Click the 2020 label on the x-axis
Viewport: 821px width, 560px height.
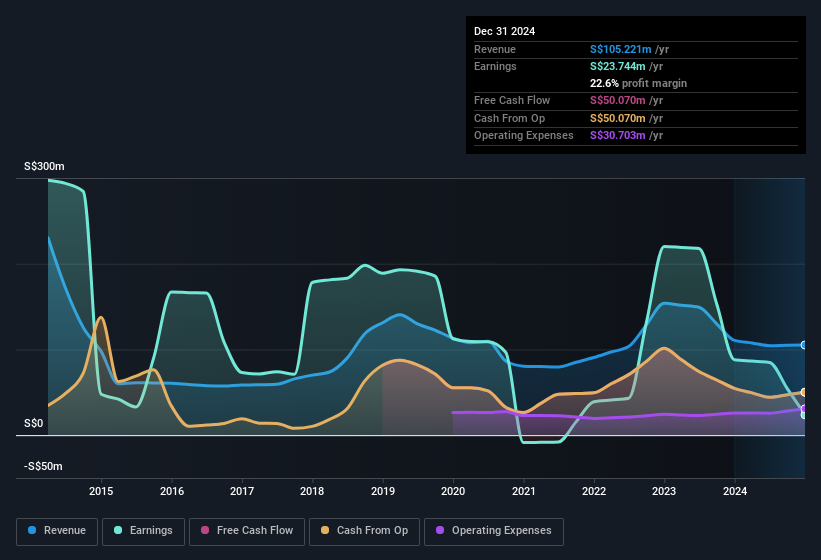(453, 491)
